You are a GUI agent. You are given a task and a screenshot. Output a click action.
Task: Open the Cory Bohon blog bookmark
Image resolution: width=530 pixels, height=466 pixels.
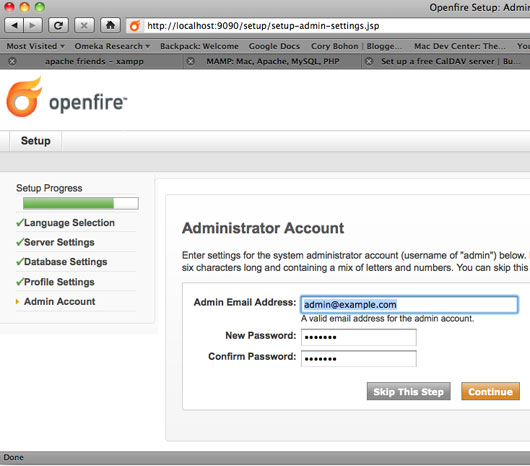[x=357, y=46]
